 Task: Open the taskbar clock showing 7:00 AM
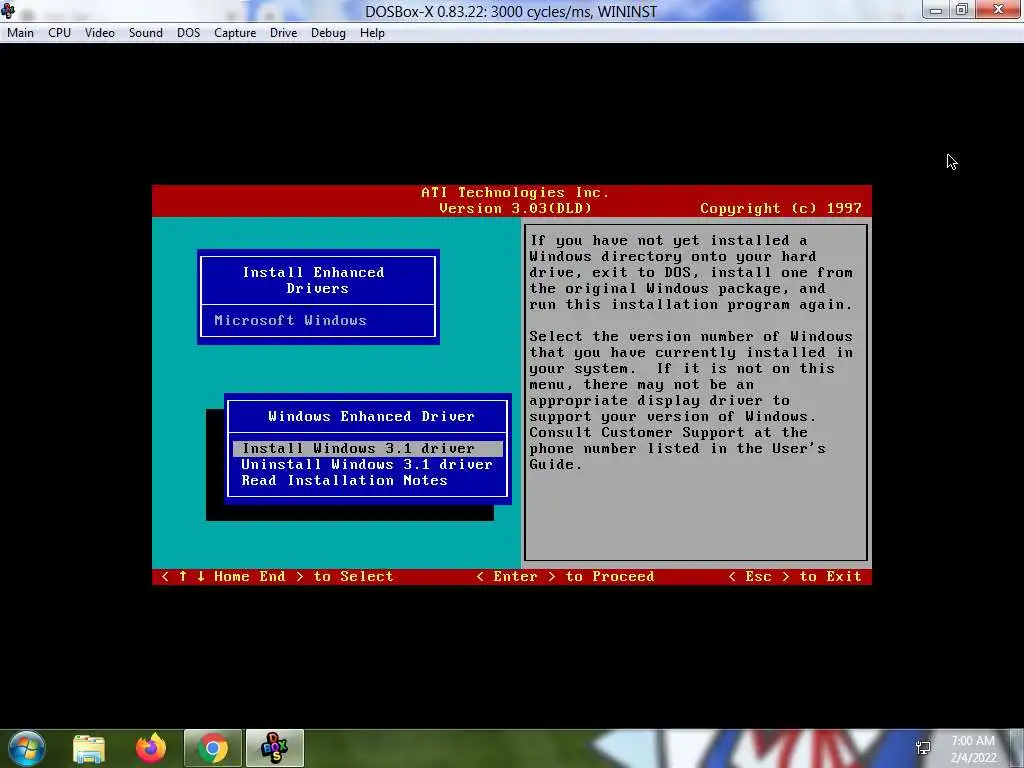[973, 749]
